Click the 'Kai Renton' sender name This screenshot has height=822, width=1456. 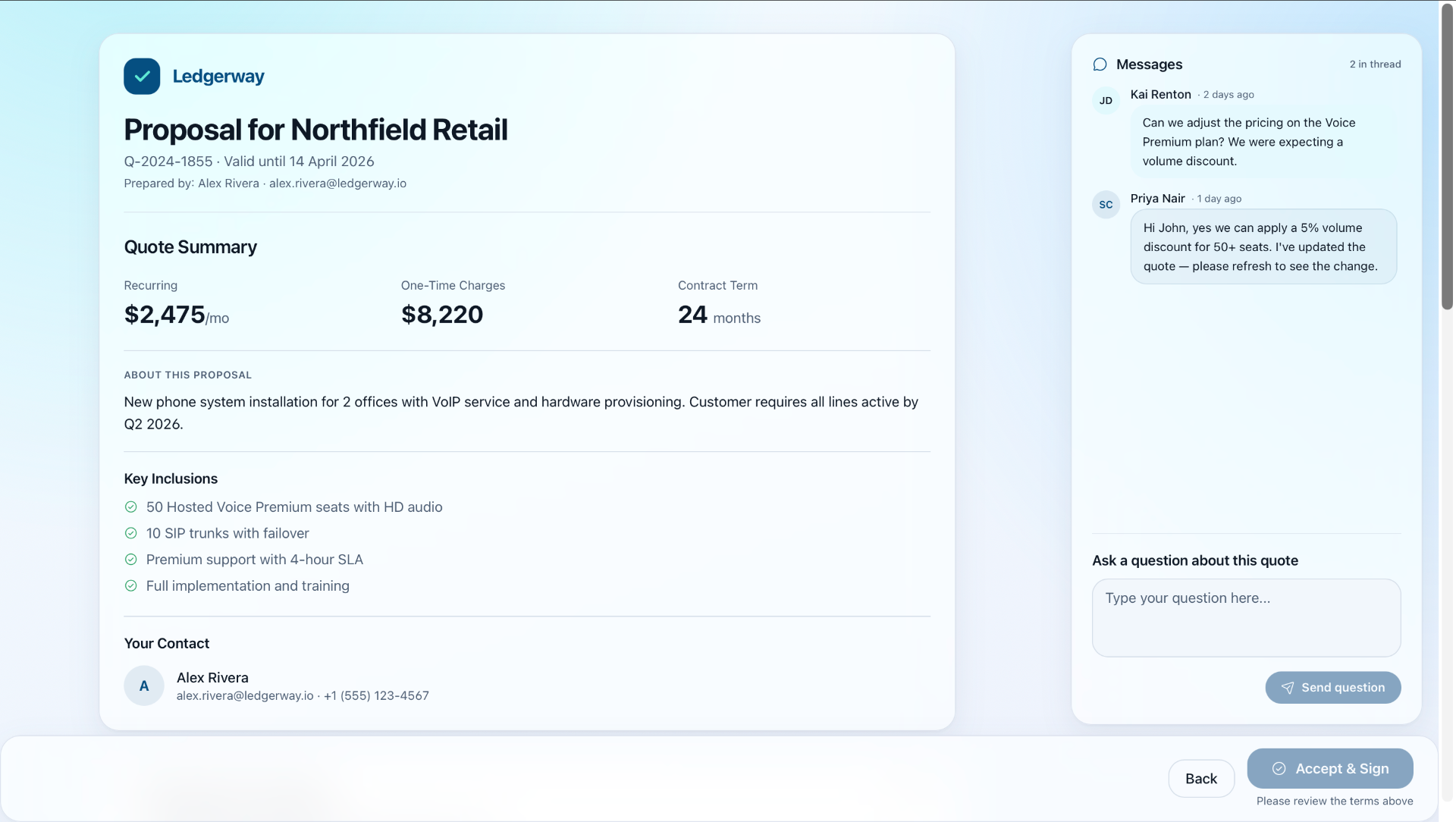tap(1160, 94)
